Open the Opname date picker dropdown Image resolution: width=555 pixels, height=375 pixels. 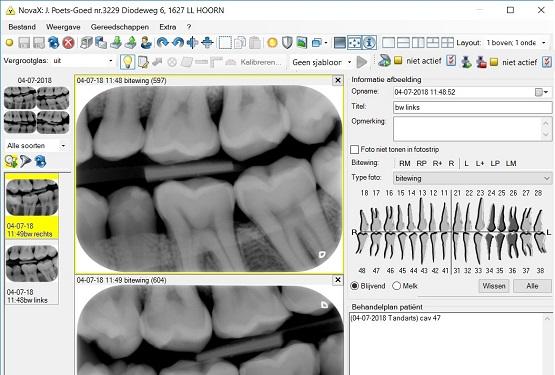[x=547, y=92]
